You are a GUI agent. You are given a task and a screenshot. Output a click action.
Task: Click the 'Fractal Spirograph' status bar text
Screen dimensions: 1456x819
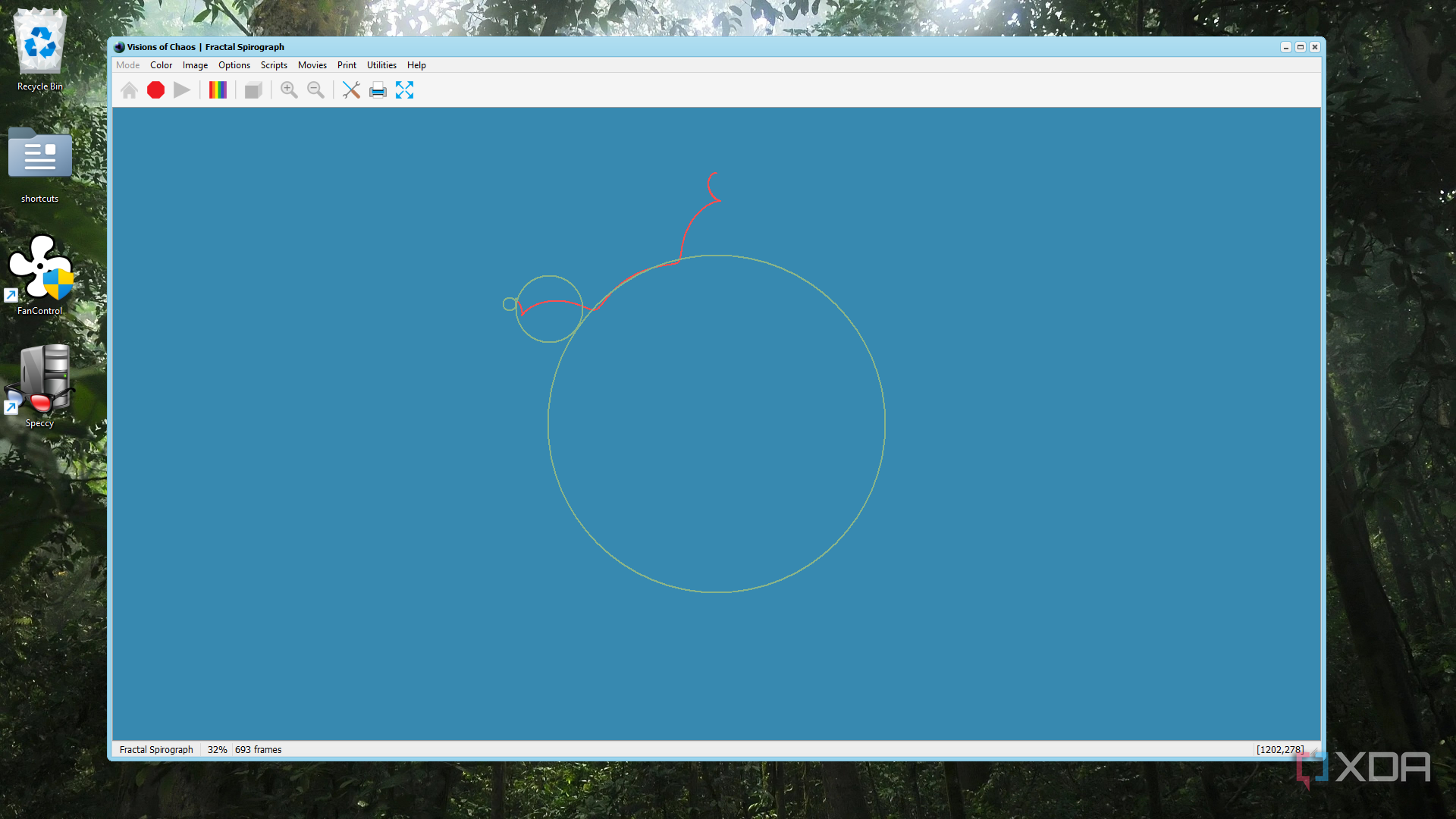click(156, 749)
